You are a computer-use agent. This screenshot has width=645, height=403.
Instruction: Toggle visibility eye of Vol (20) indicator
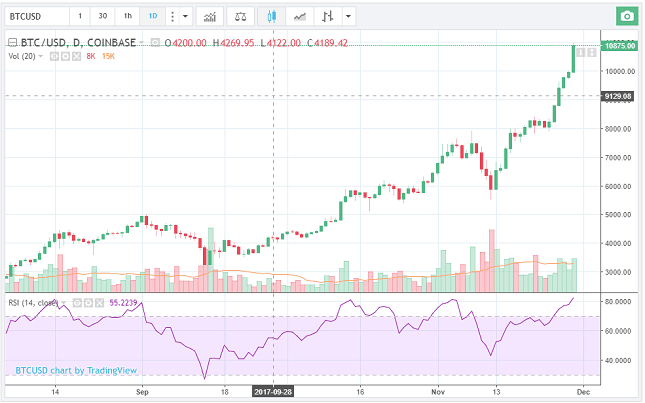click(x=54, y=56)
